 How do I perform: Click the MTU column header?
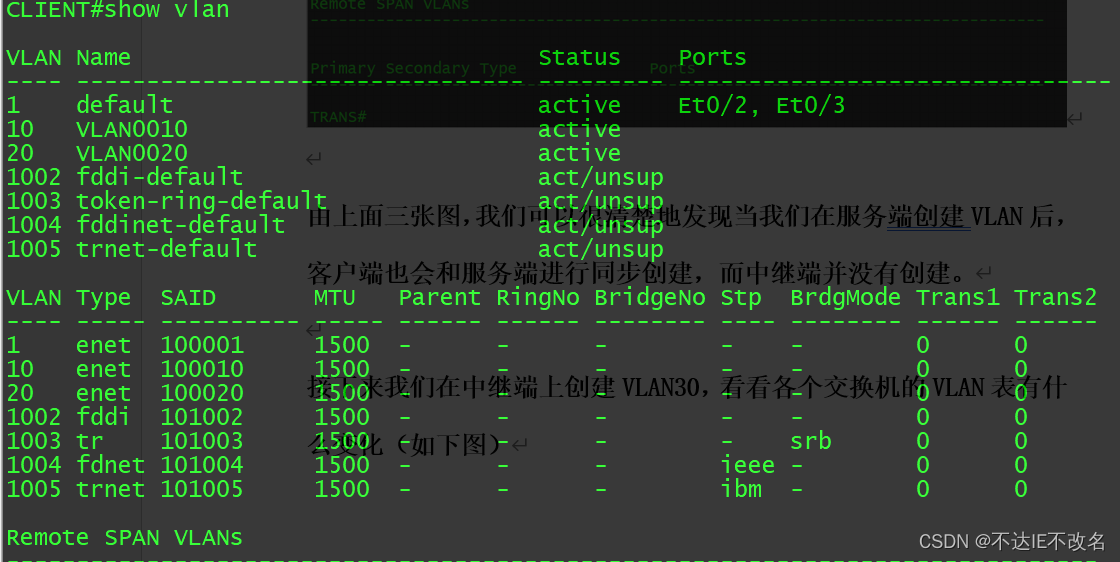click(334, 297)
